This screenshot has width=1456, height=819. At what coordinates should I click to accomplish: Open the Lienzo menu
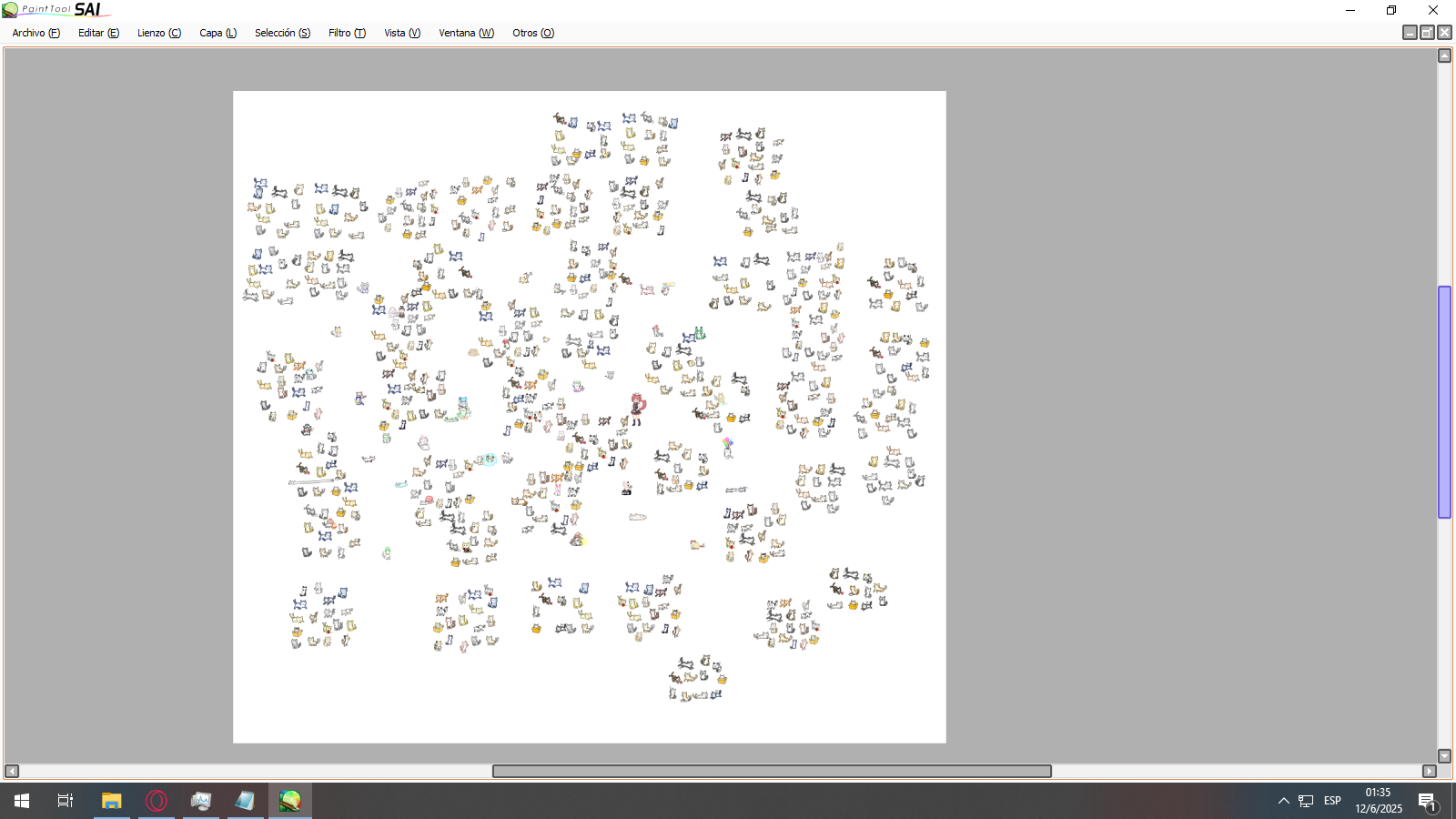[159, 33]
